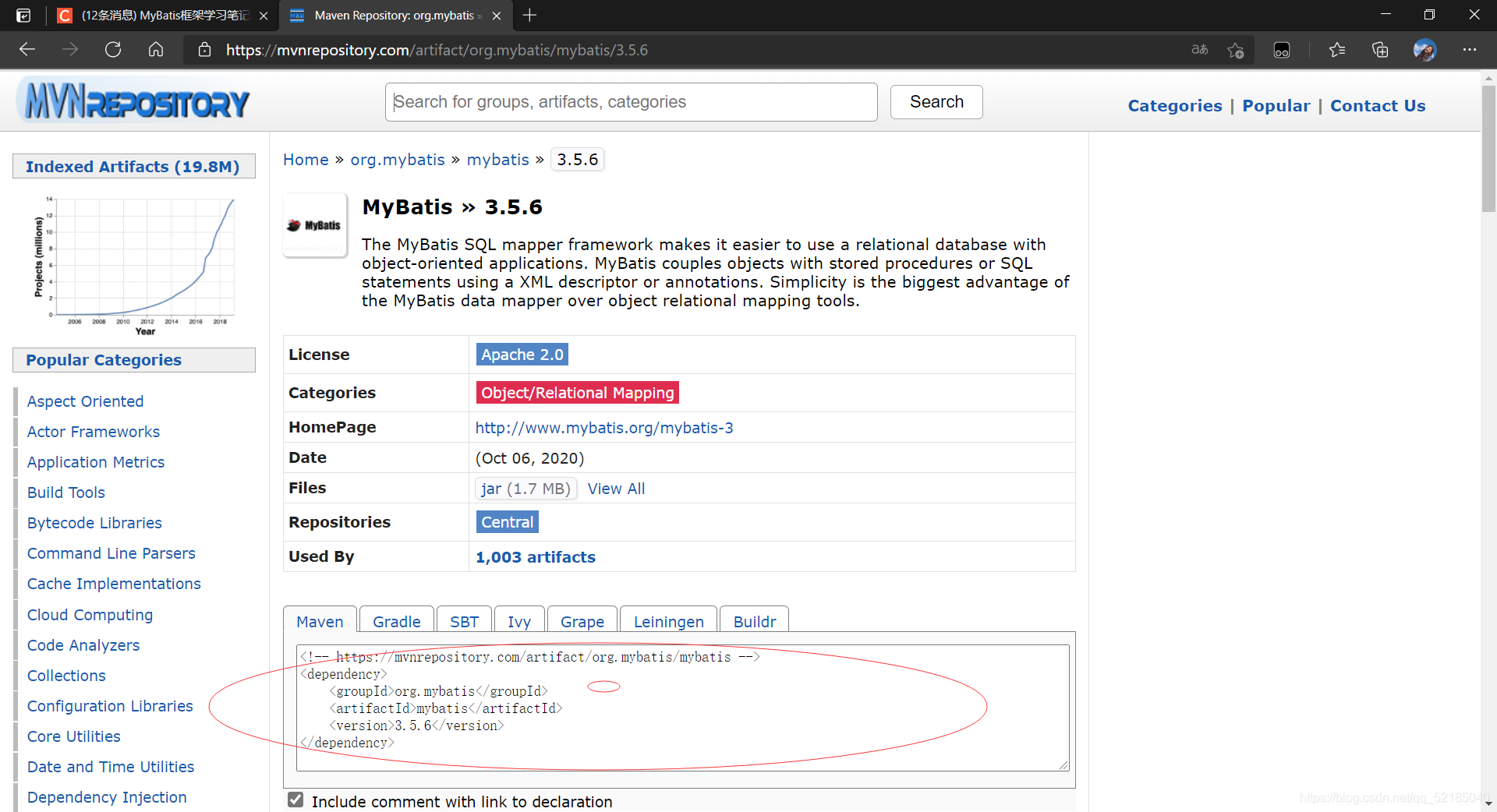Open Aspect Oriented category
Screen dimensions: 1497x812
(x=86, y=401)
